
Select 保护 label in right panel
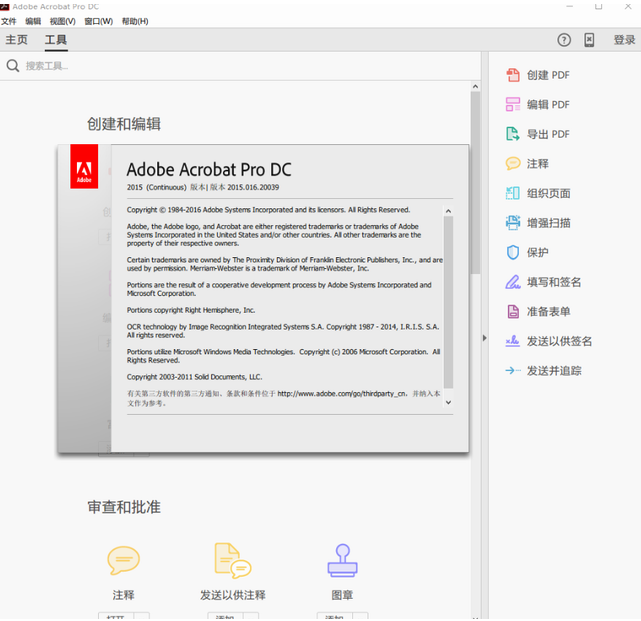[538, 252]
